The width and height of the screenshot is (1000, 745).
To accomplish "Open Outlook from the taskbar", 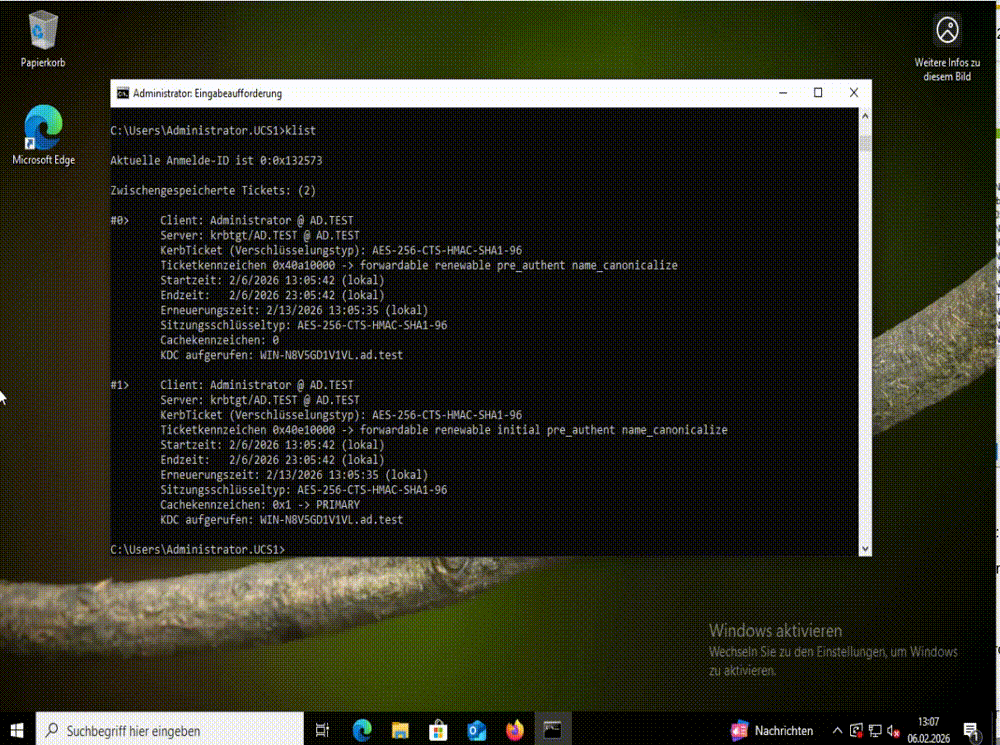I will (476, 729).
